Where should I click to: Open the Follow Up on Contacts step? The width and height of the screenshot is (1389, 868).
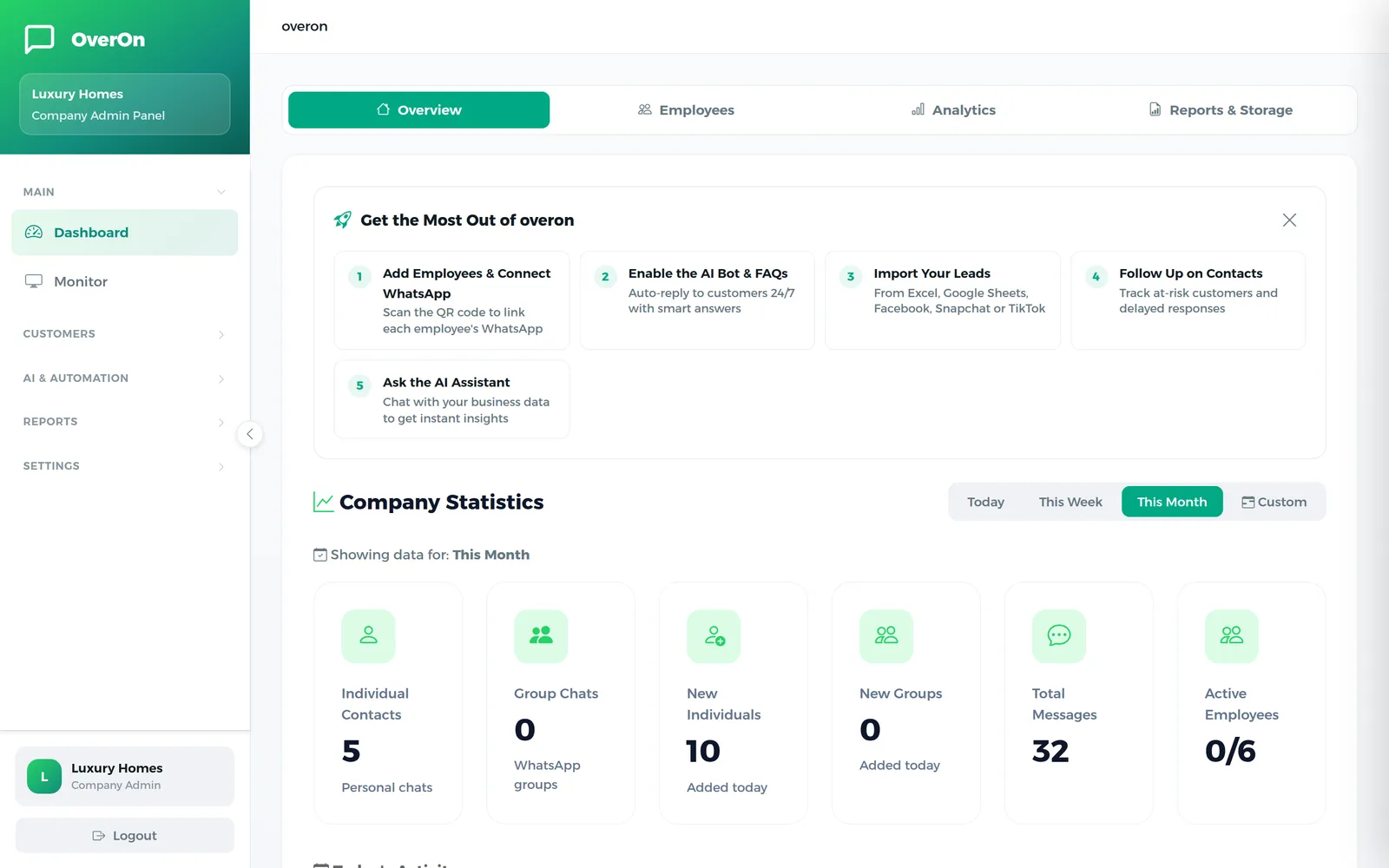click(x=1188, y=300)
